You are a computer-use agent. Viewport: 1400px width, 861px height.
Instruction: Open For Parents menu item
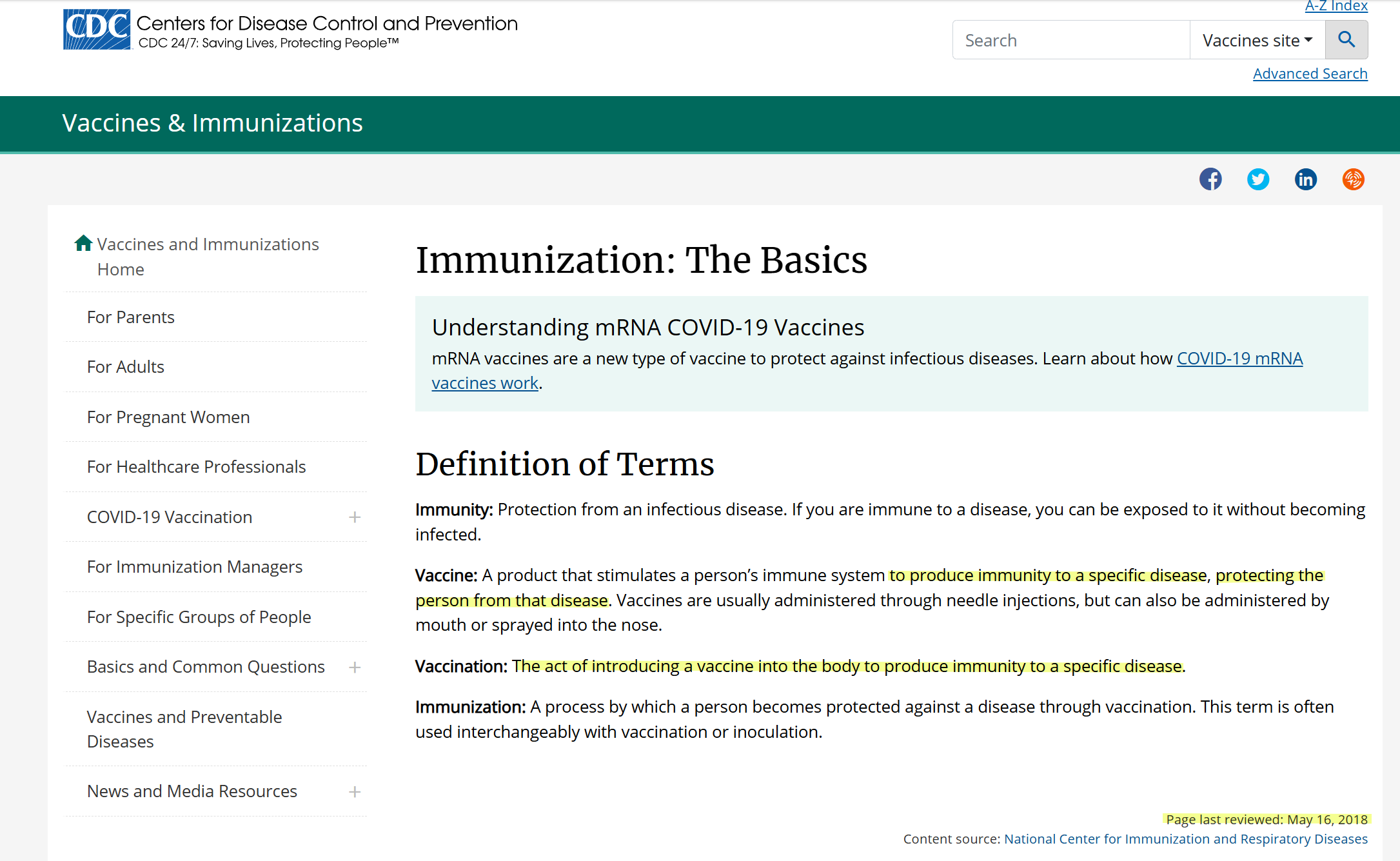pyautogui.click(x=131, y=317)
